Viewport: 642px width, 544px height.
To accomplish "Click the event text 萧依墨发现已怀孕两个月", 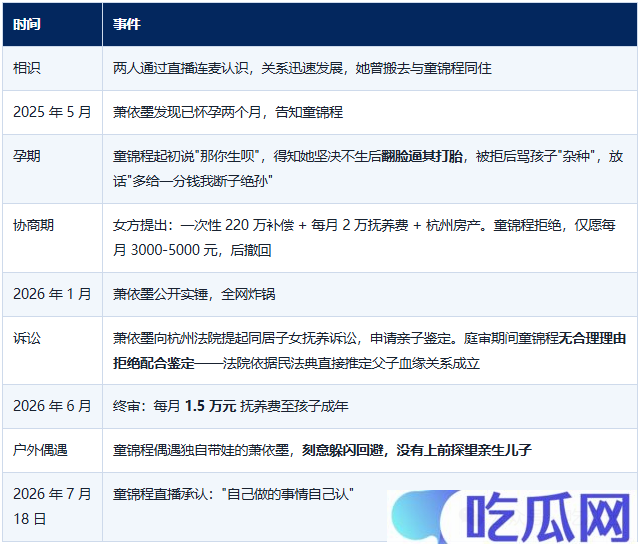I will (187, 112).
